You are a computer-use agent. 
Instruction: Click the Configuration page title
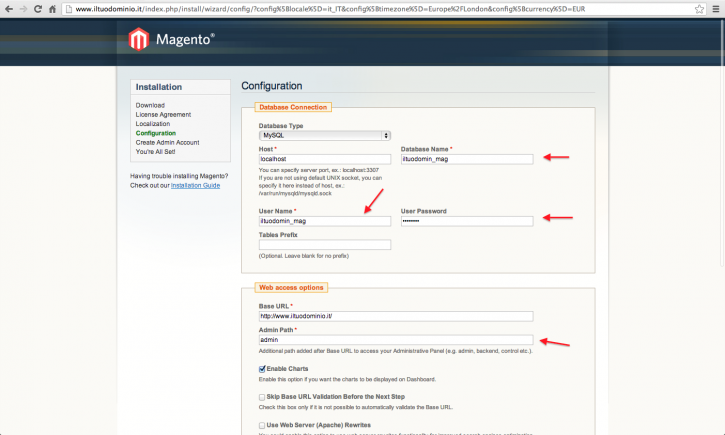(x=272, y=86)
